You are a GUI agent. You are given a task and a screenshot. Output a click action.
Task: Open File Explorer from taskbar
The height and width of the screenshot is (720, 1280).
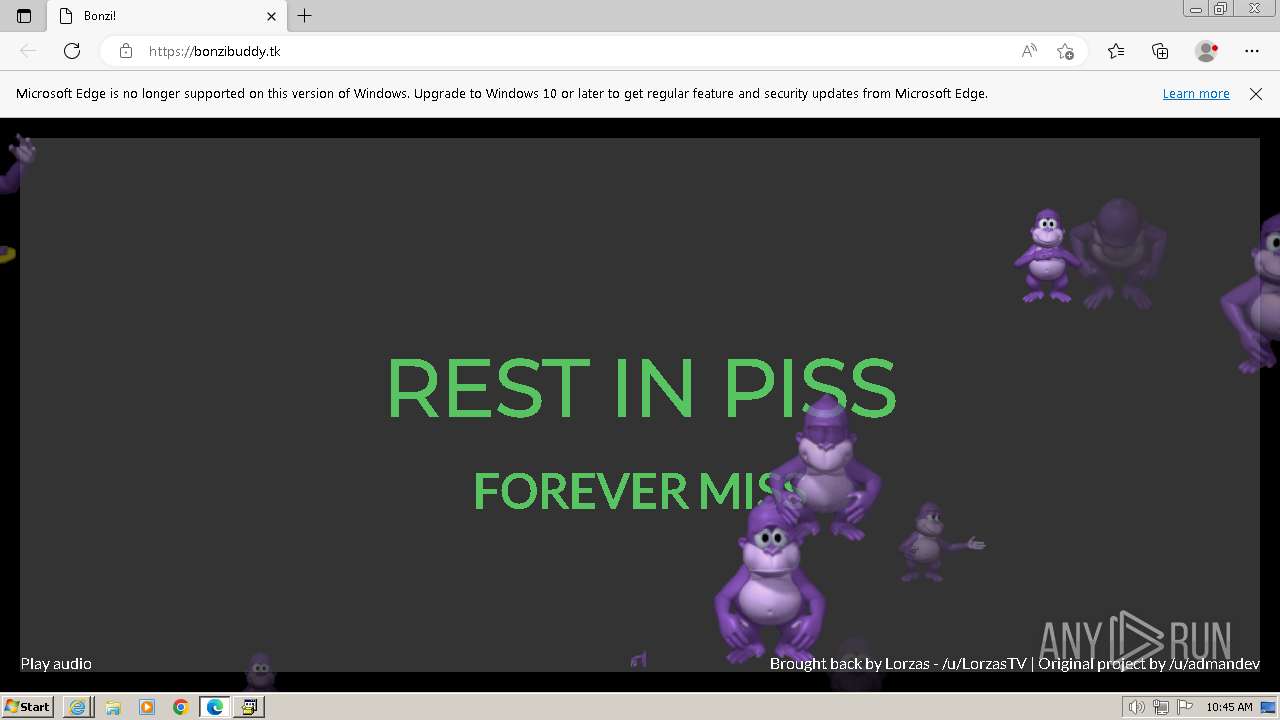(112, 707)
